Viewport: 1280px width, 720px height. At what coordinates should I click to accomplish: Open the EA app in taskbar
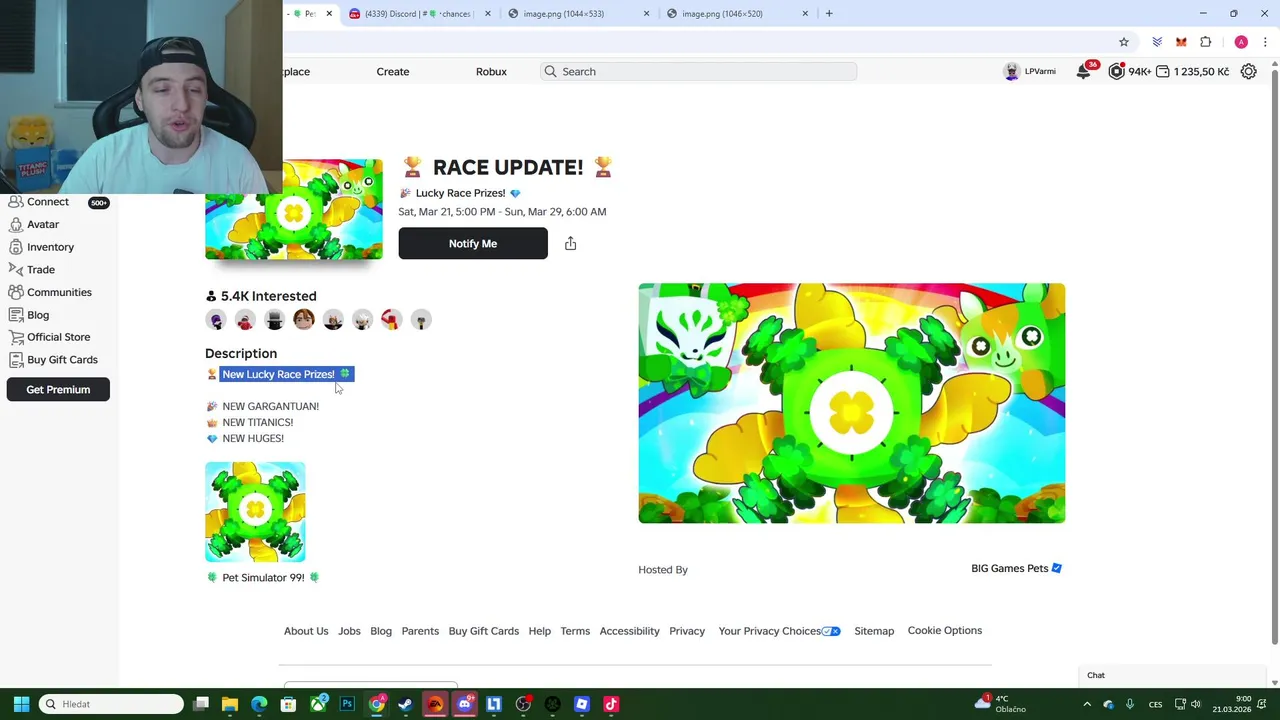pyautogui.click(x=435, y=704)
